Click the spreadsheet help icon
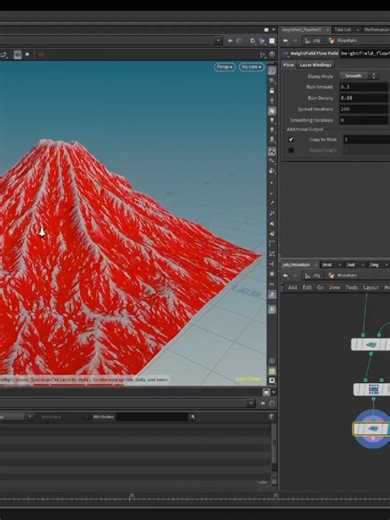 [x=271, y=416]
